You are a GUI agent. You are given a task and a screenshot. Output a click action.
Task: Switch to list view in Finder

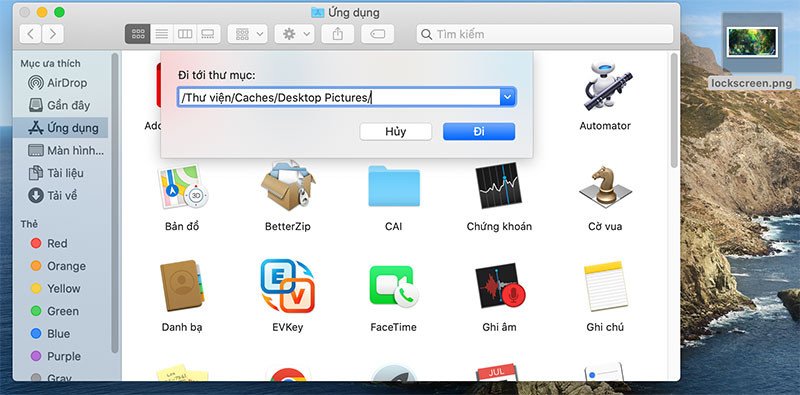tap(161, 34)
